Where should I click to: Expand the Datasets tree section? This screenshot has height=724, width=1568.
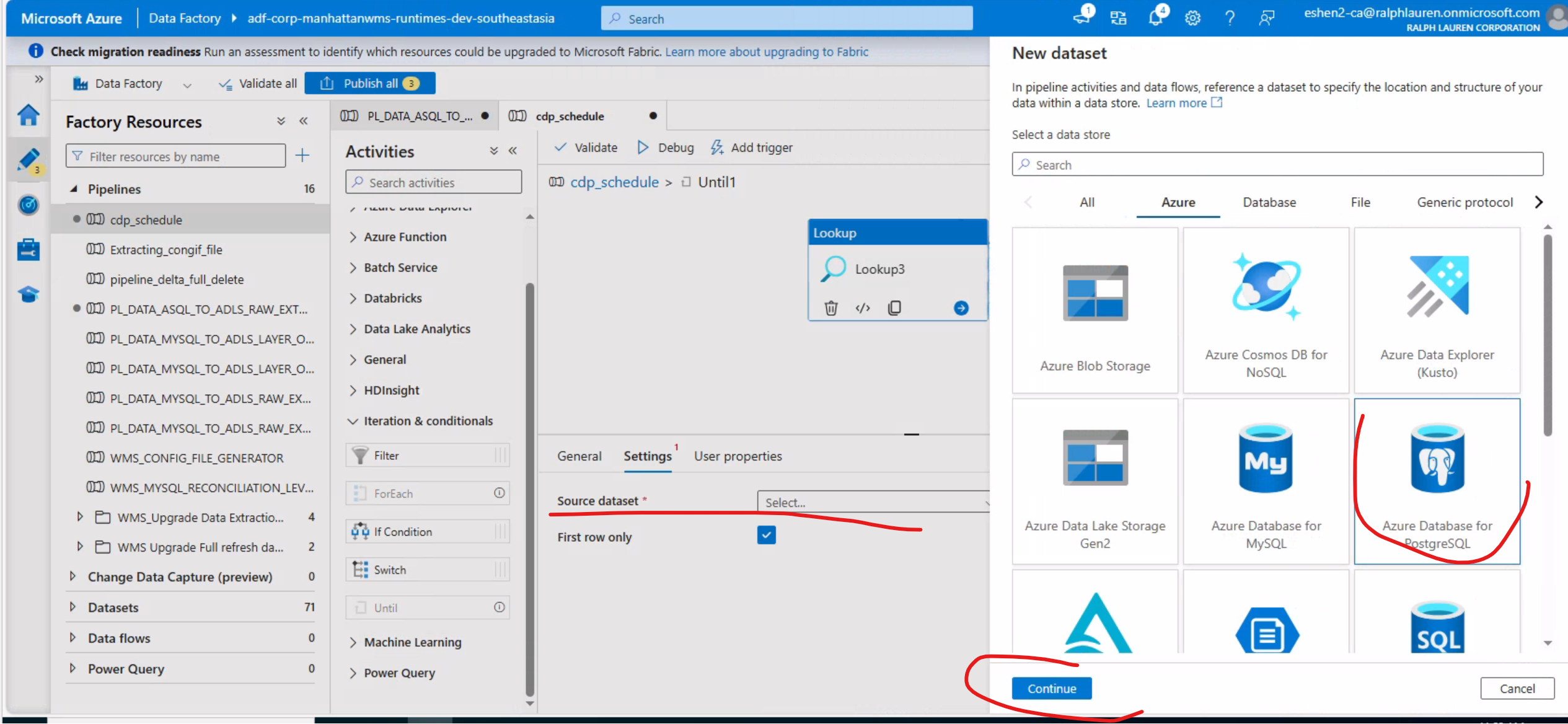(x=73, y=607)
